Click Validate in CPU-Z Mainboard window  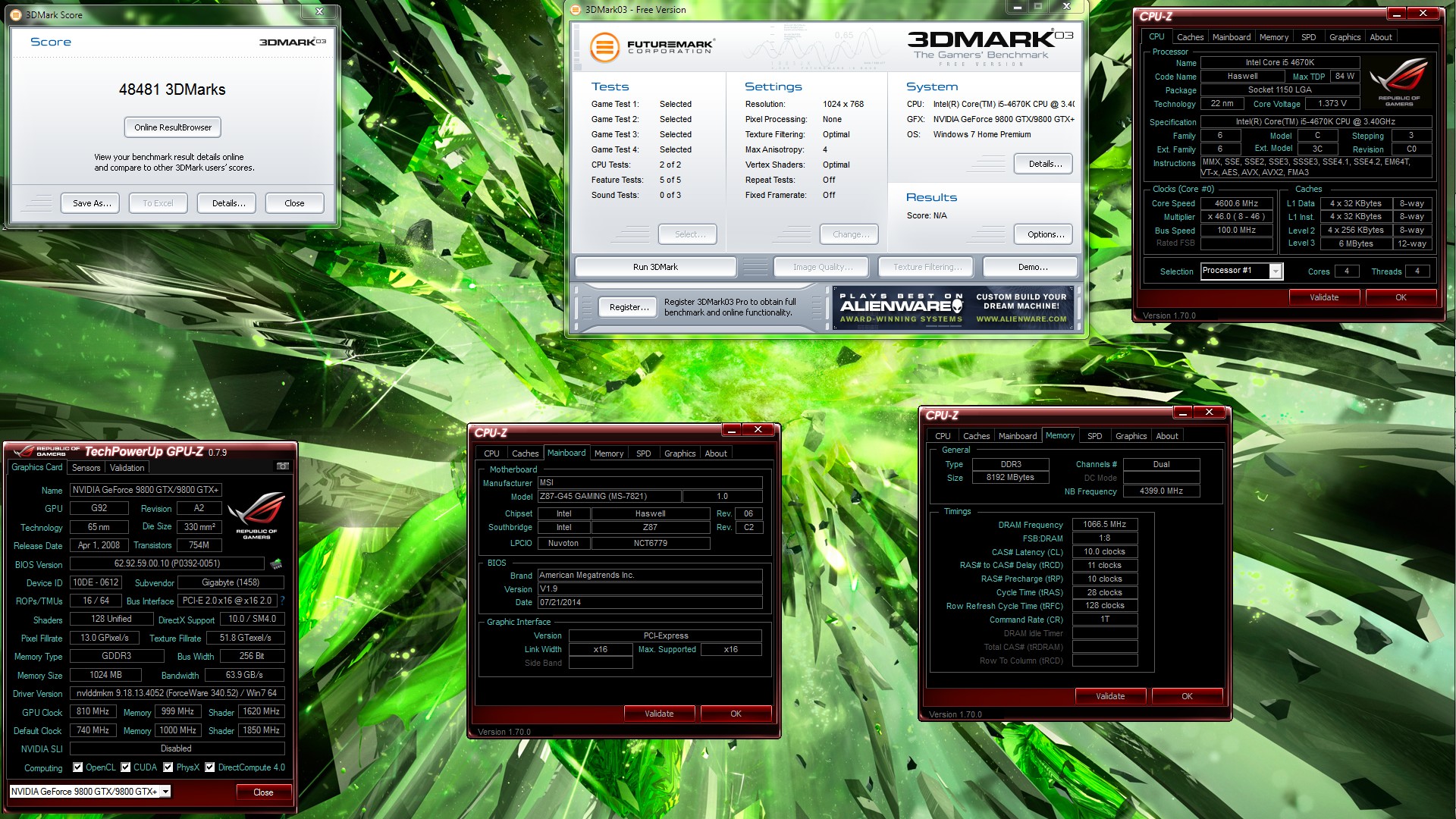659,714
